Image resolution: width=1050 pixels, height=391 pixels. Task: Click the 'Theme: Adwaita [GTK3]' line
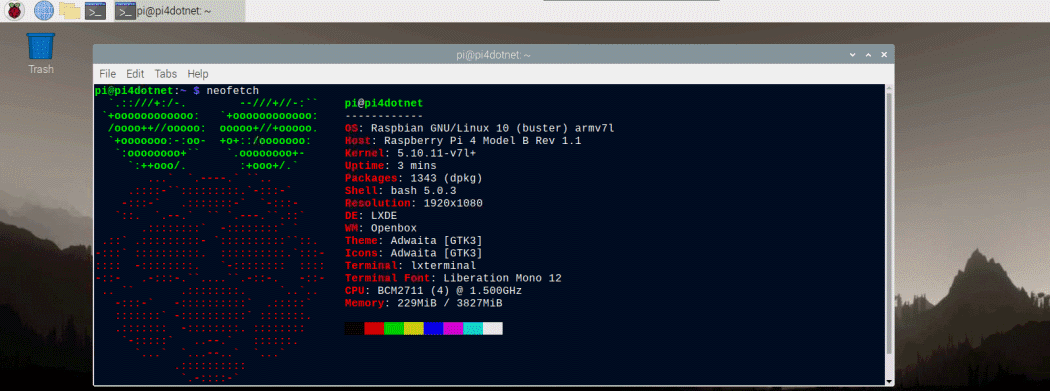point(414,240)
